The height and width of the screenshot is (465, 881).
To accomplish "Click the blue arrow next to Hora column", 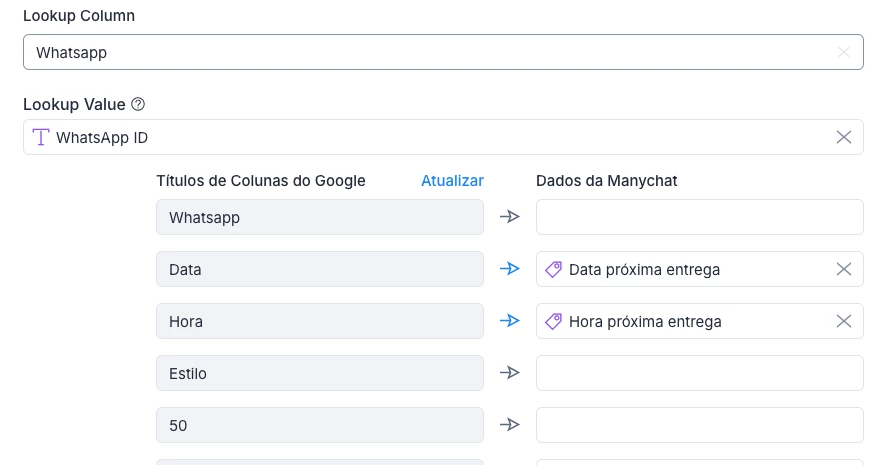I will pyautogui.click(x=510, y=321).
